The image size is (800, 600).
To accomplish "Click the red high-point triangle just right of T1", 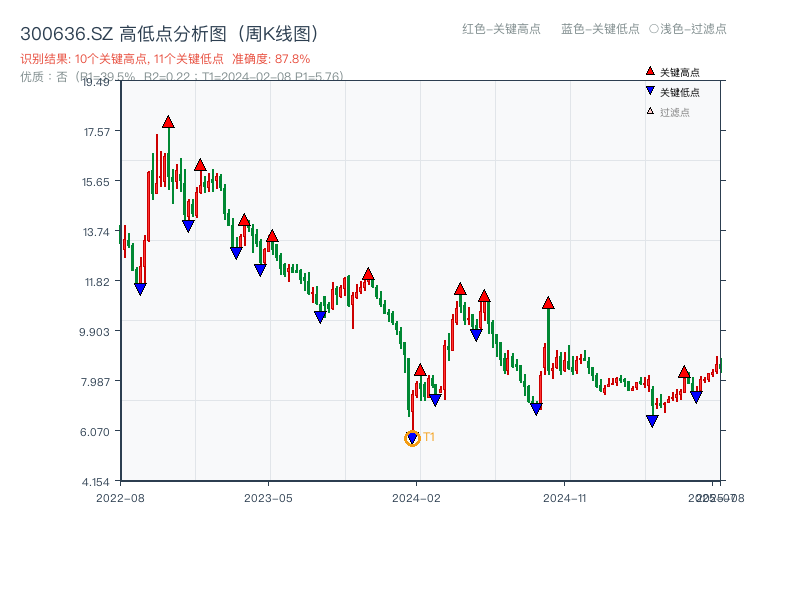I will (x=420, y=370).
